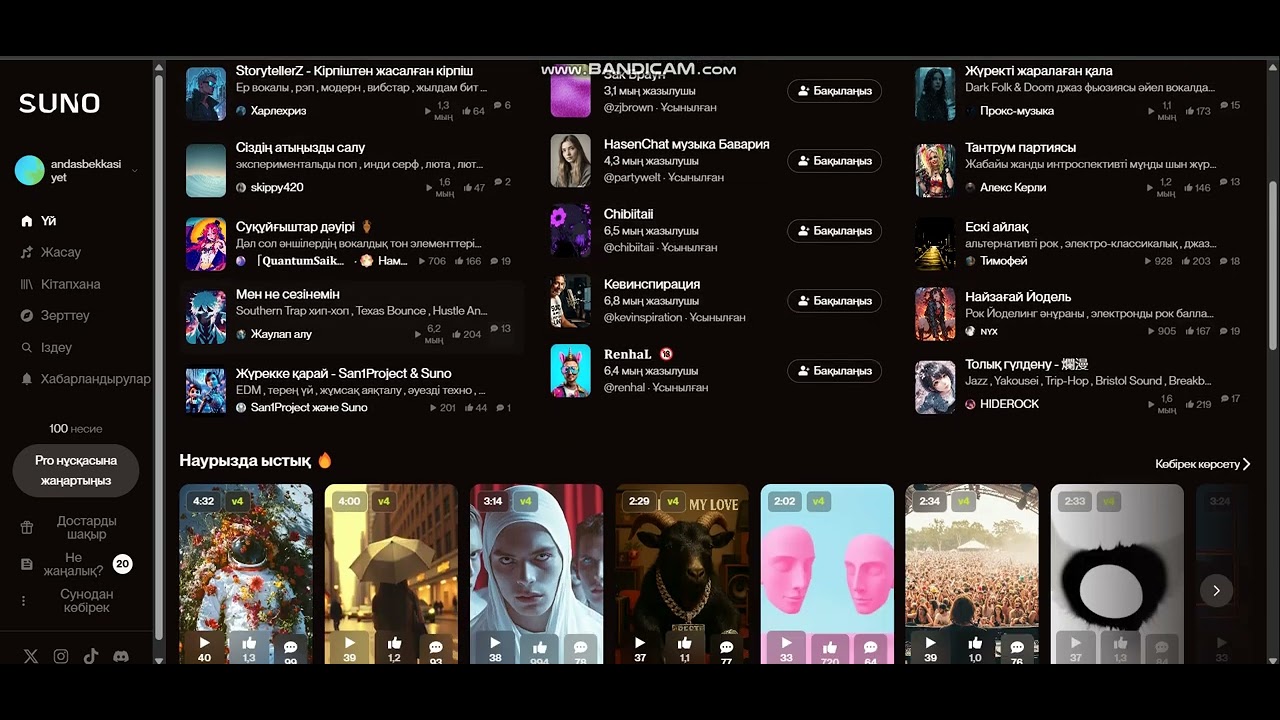Click the fire icon next to Наурызда ыстық
The image size is (1280, 720).
324,460
